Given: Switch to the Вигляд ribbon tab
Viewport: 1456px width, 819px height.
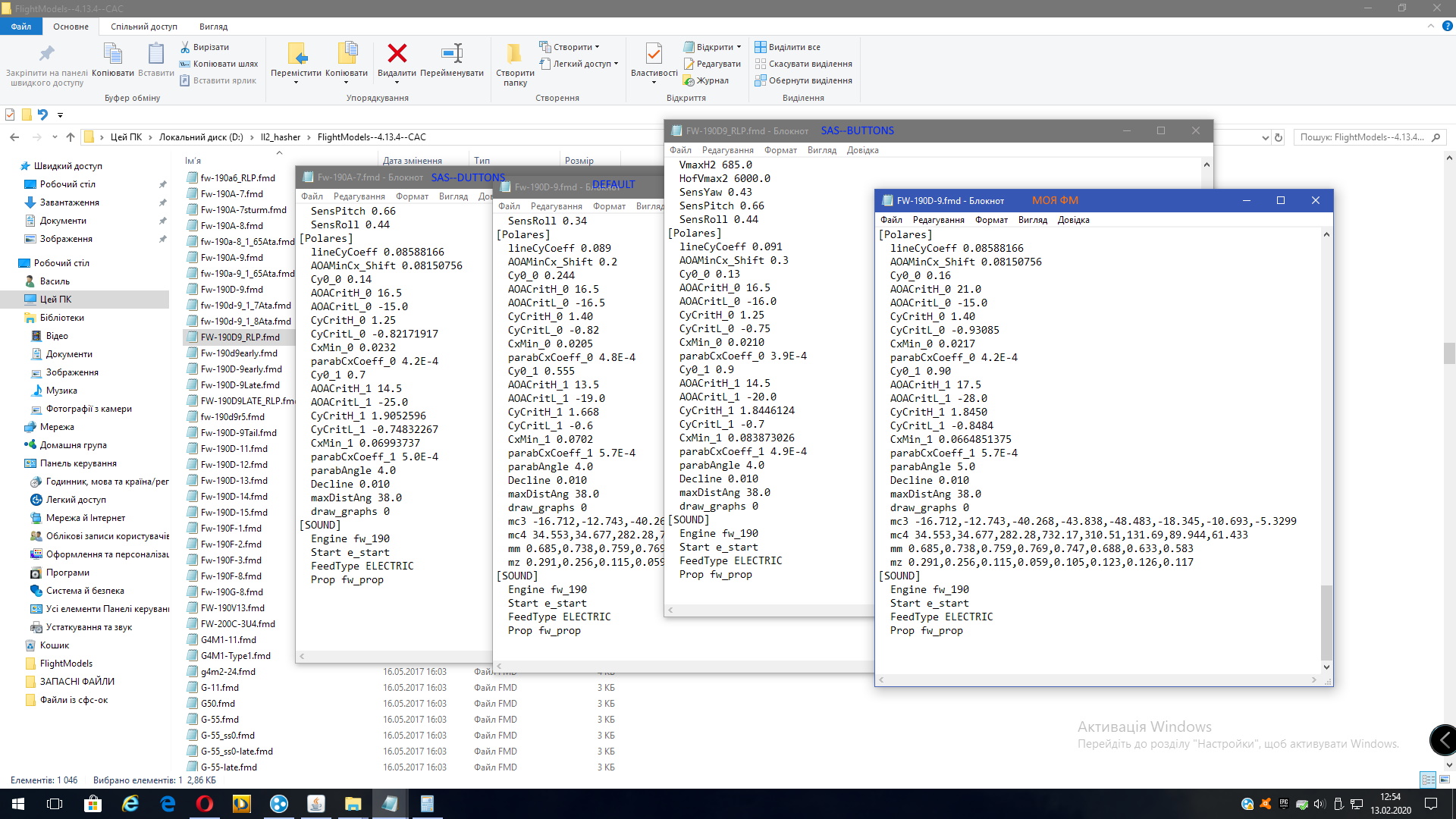Looking at the screenshot, I should [213, 27].
